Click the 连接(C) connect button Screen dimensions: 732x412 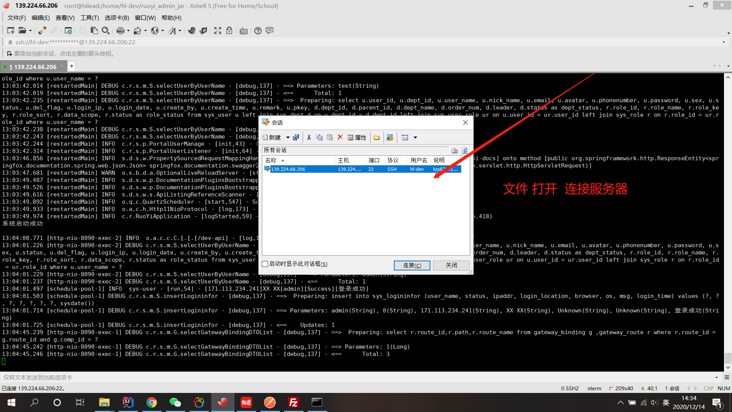(412, 265)
